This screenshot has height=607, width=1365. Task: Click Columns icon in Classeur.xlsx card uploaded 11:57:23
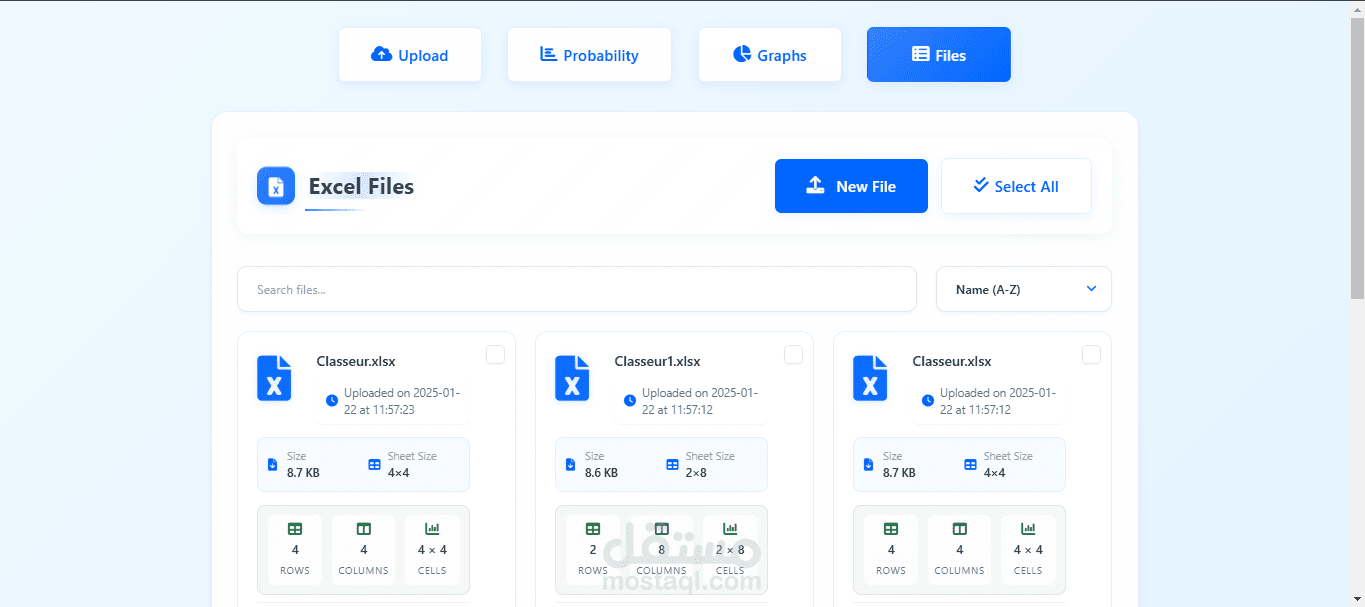click(x=363, y=529)
